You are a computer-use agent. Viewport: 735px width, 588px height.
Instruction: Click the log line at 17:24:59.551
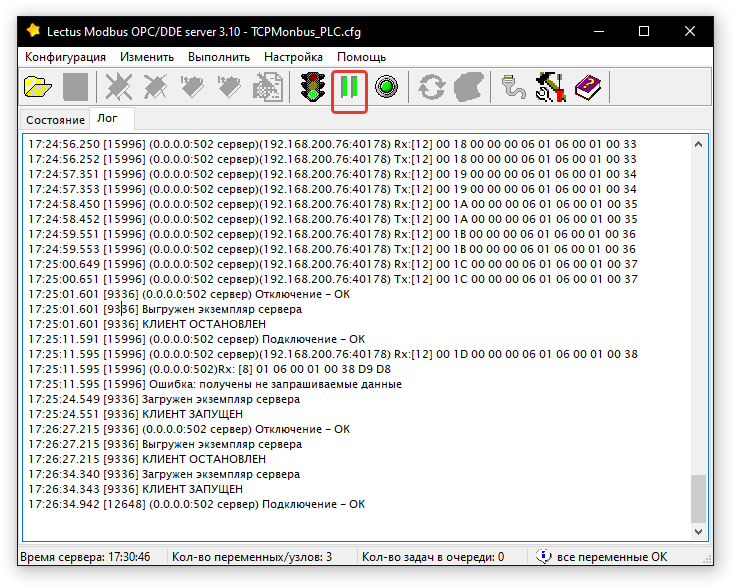[332, 234]
